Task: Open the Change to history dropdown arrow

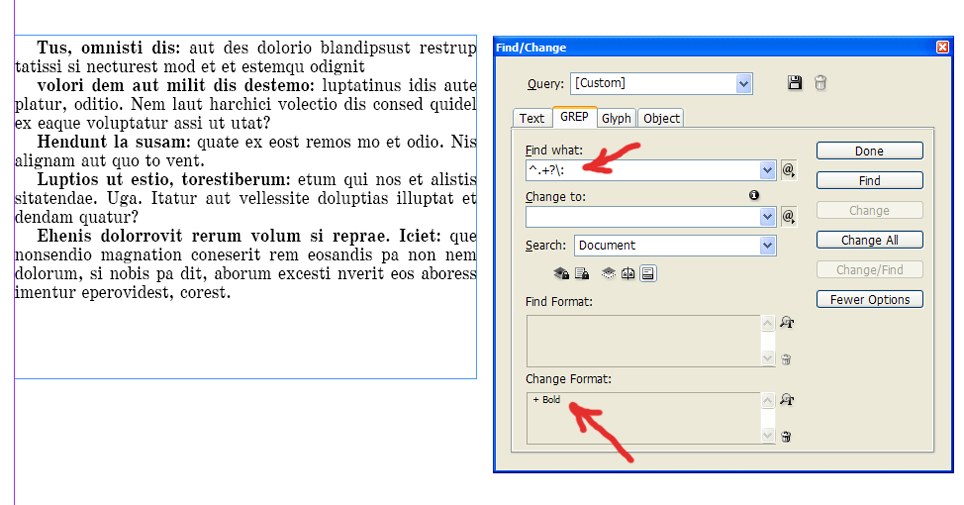Action: 767,217
